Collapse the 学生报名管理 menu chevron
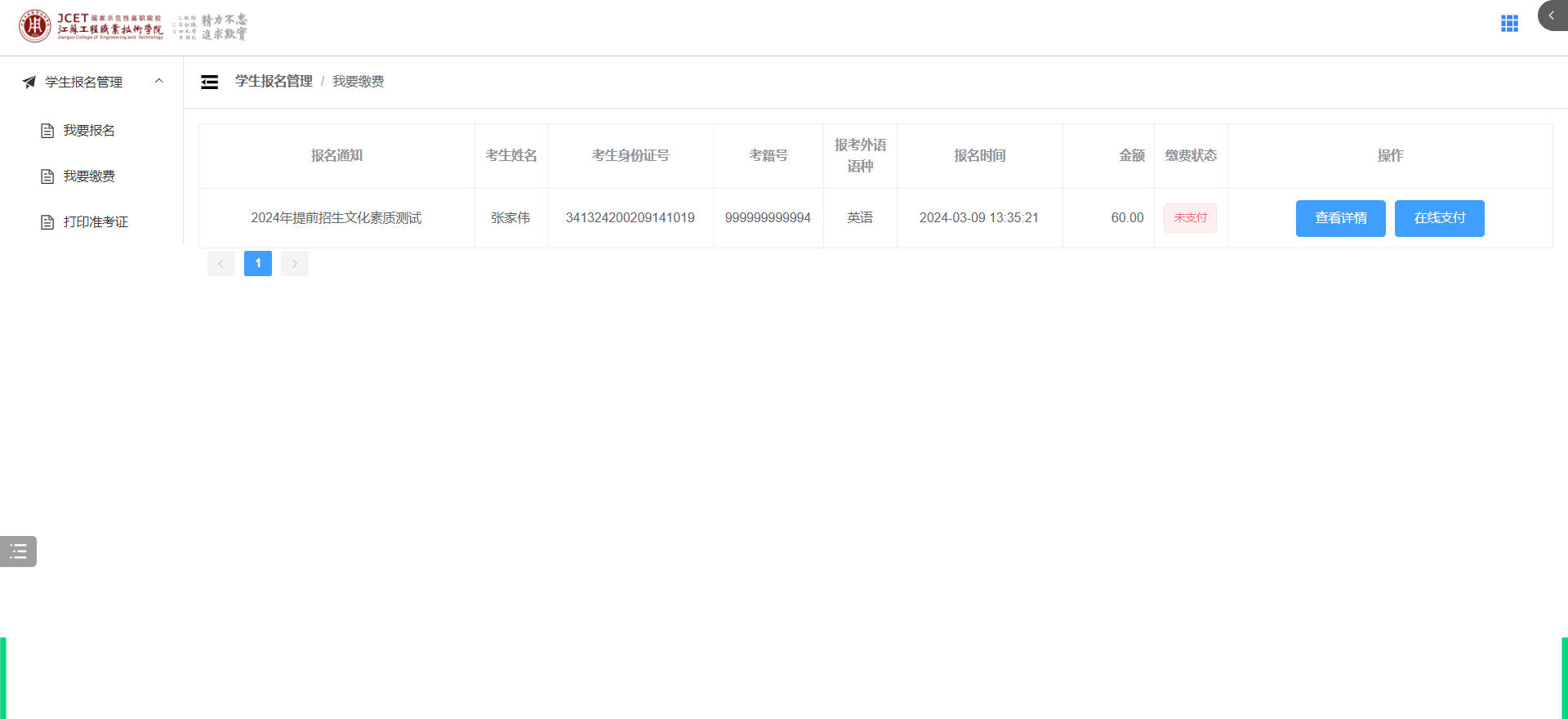 pyautogui.click(x=159, y=81)
